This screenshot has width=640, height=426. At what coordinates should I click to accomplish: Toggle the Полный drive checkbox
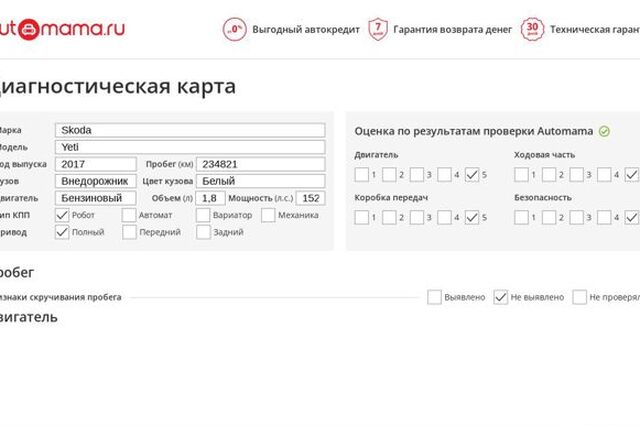click(x=62, y=232)
